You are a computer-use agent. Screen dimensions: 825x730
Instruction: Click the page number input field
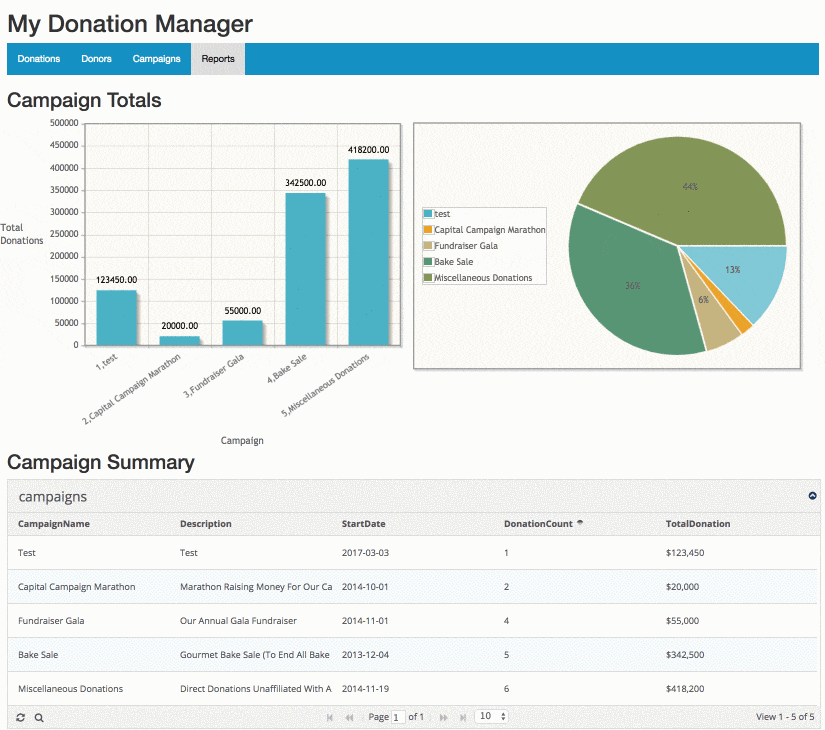coord(398,717)
